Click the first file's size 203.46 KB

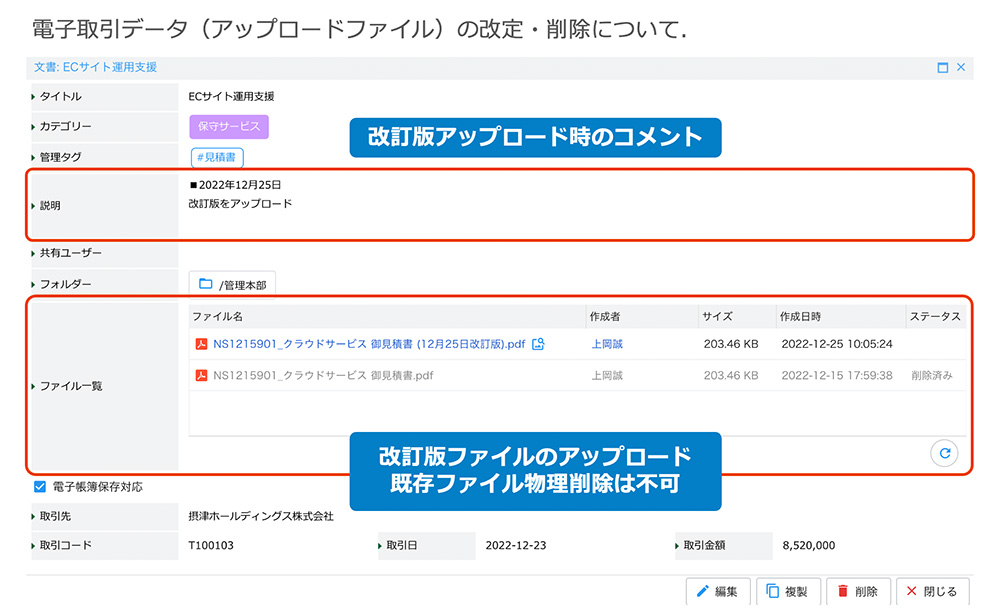pos(731,344)
